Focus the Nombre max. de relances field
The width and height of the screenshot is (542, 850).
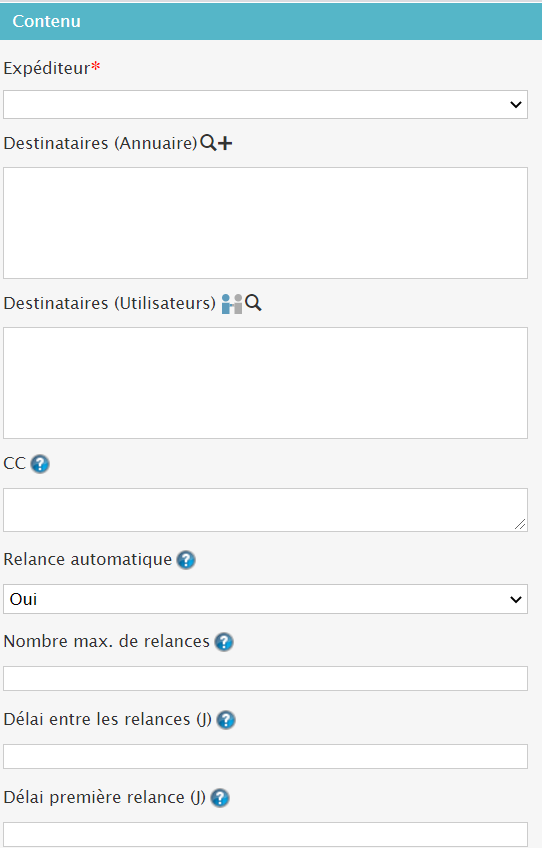pyautogui.click(x=266, y=679)
